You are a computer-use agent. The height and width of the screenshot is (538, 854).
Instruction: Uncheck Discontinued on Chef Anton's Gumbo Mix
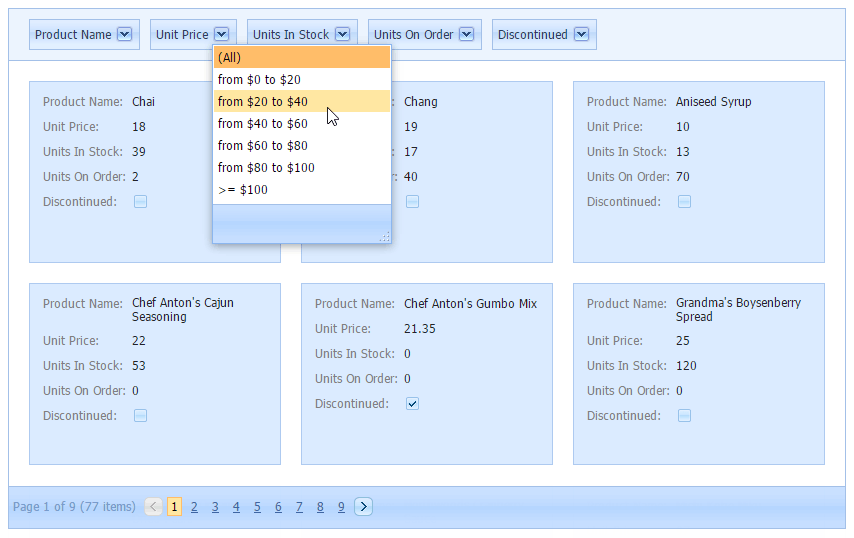[412, 404]
